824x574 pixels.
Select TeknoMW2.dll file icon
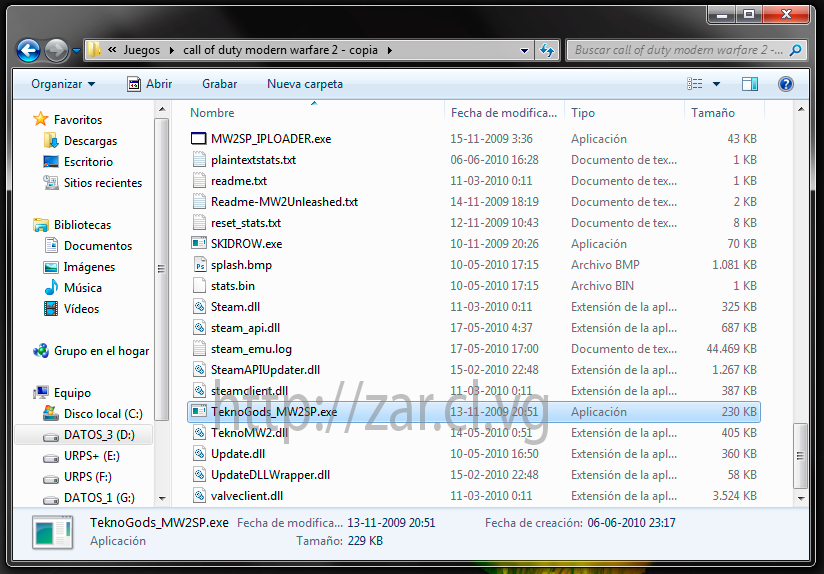click(x=199, y=433)
